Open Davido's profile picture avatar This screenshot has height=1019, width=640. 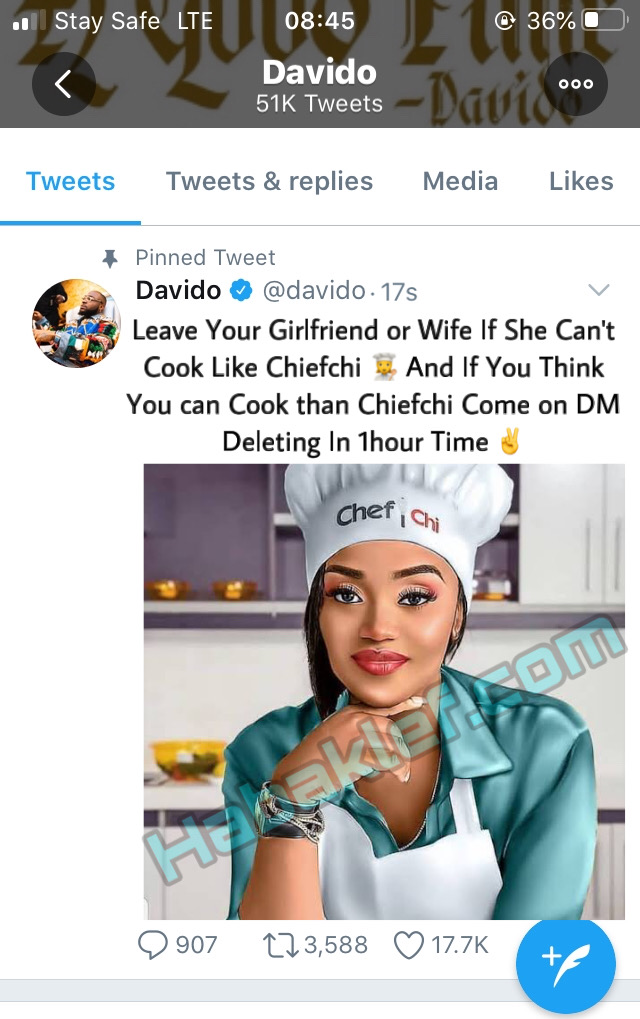coord(77,323)
